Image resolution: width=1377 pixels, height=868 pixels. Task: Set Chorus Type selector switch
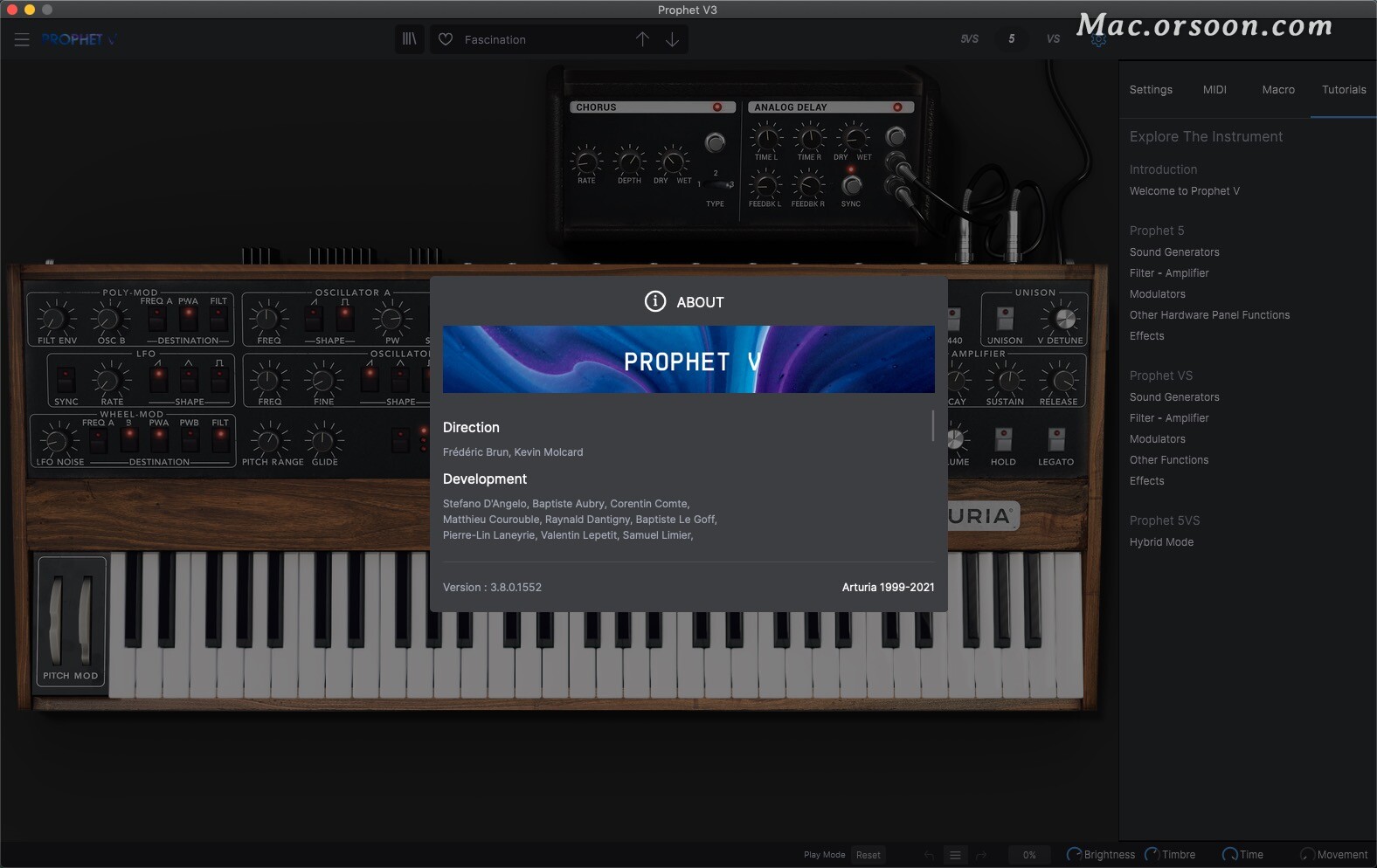[718, 184]
